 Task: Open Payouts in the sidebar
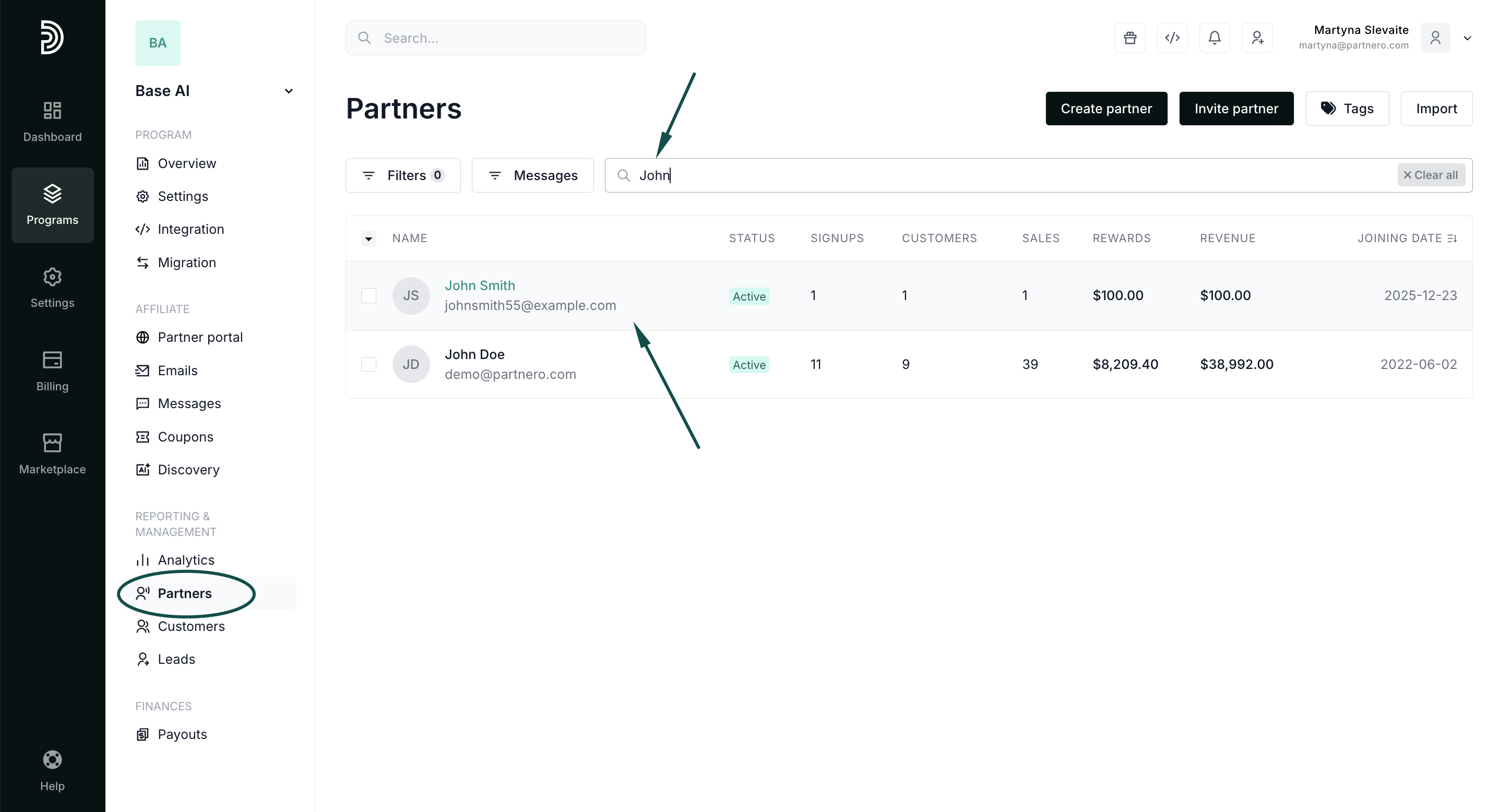tap(182, 734)
